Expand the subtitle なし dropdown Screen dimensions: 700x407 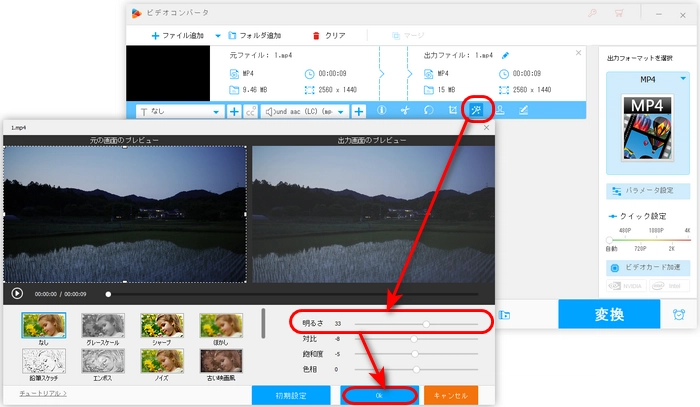pyautogui.click(x=216, y=112)
